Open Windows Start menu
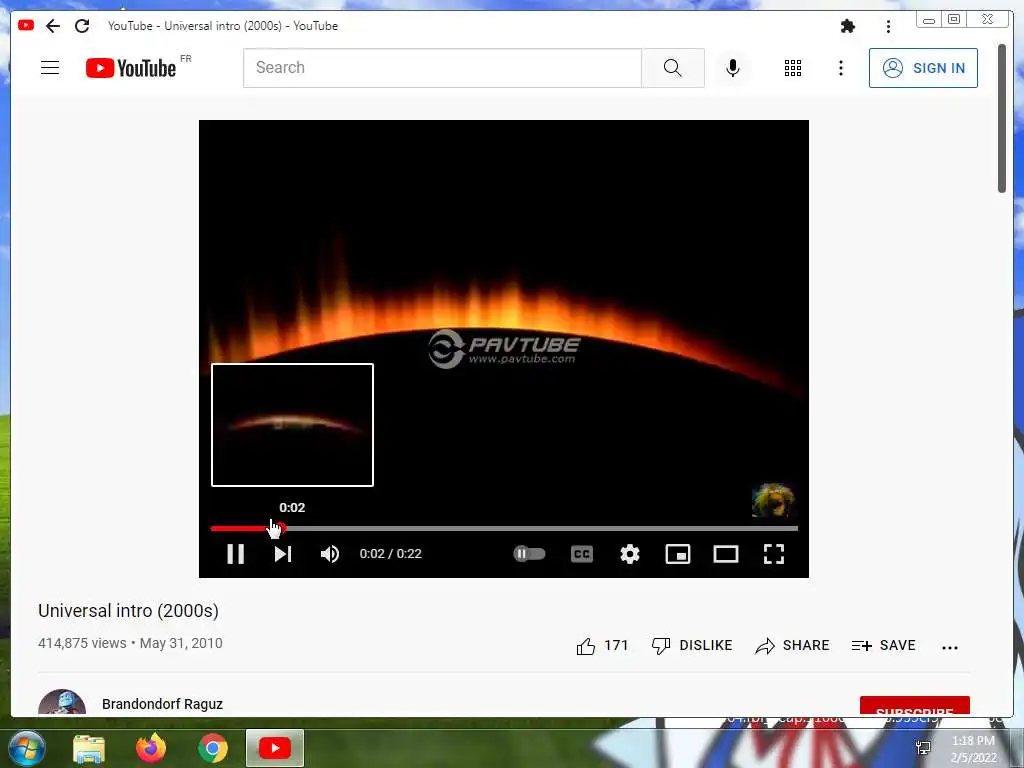This screenshot has height=768, width=1024. click(27, 748)
